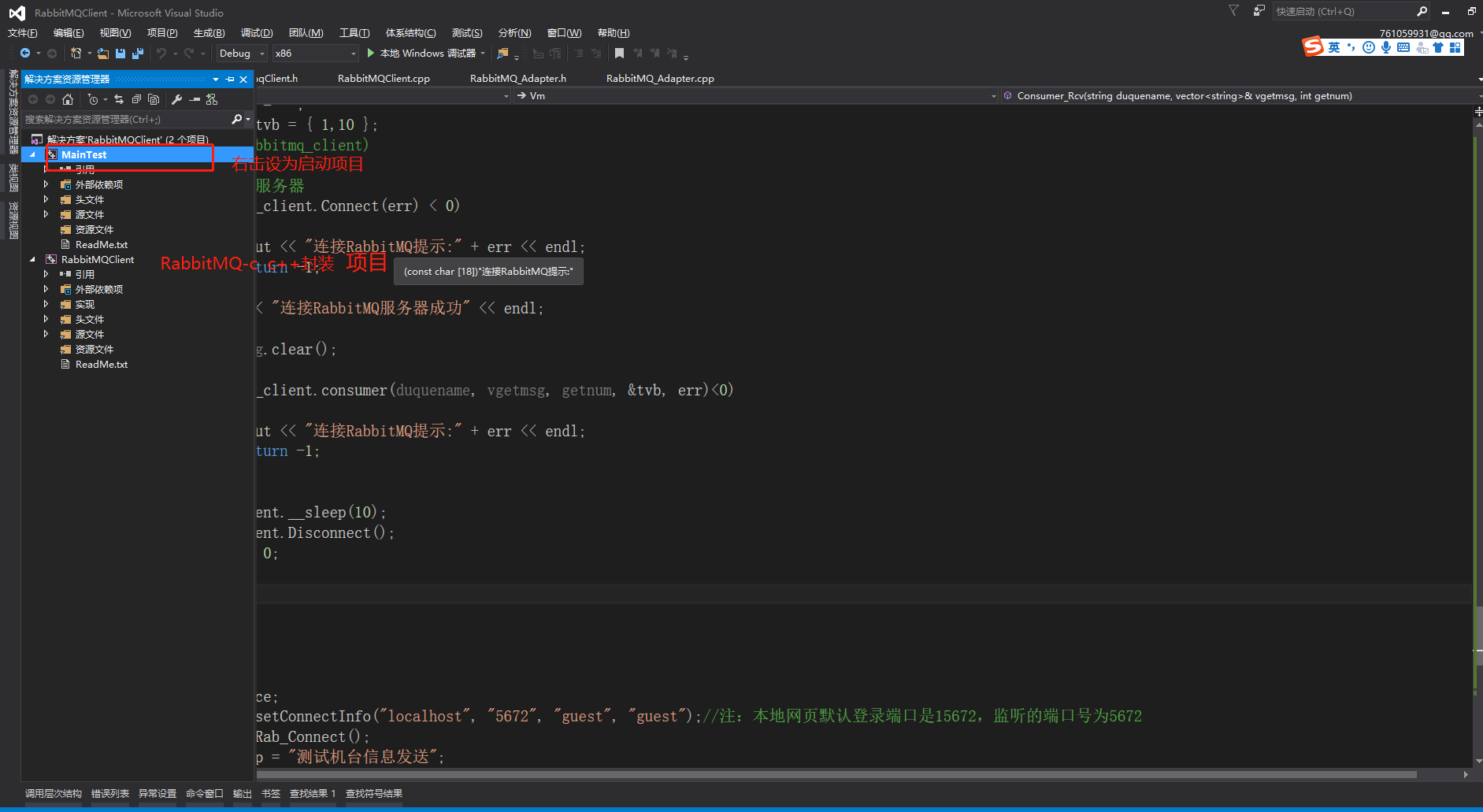Screen dimensions: 1483x812
Task: Open the x86 platform dropdown
Action: click(x=315, y=54)
